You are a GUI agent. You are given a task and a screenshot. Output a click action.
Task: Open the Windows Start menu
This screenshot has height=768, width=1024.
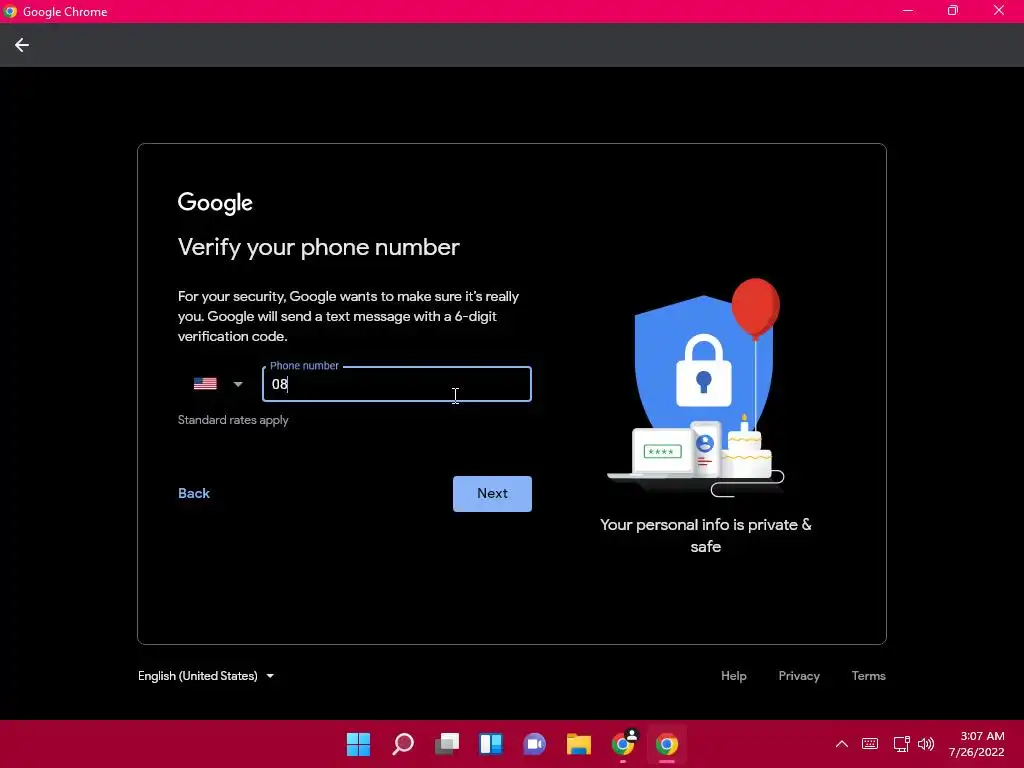(x=358, y=744)
